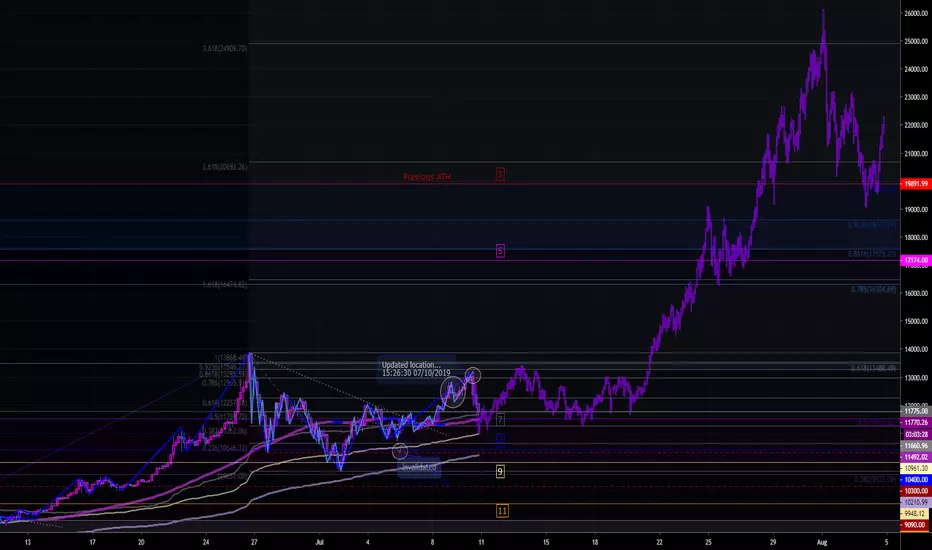Click date 13 on time axis
The image size is (932, 550).
[27, 542]
